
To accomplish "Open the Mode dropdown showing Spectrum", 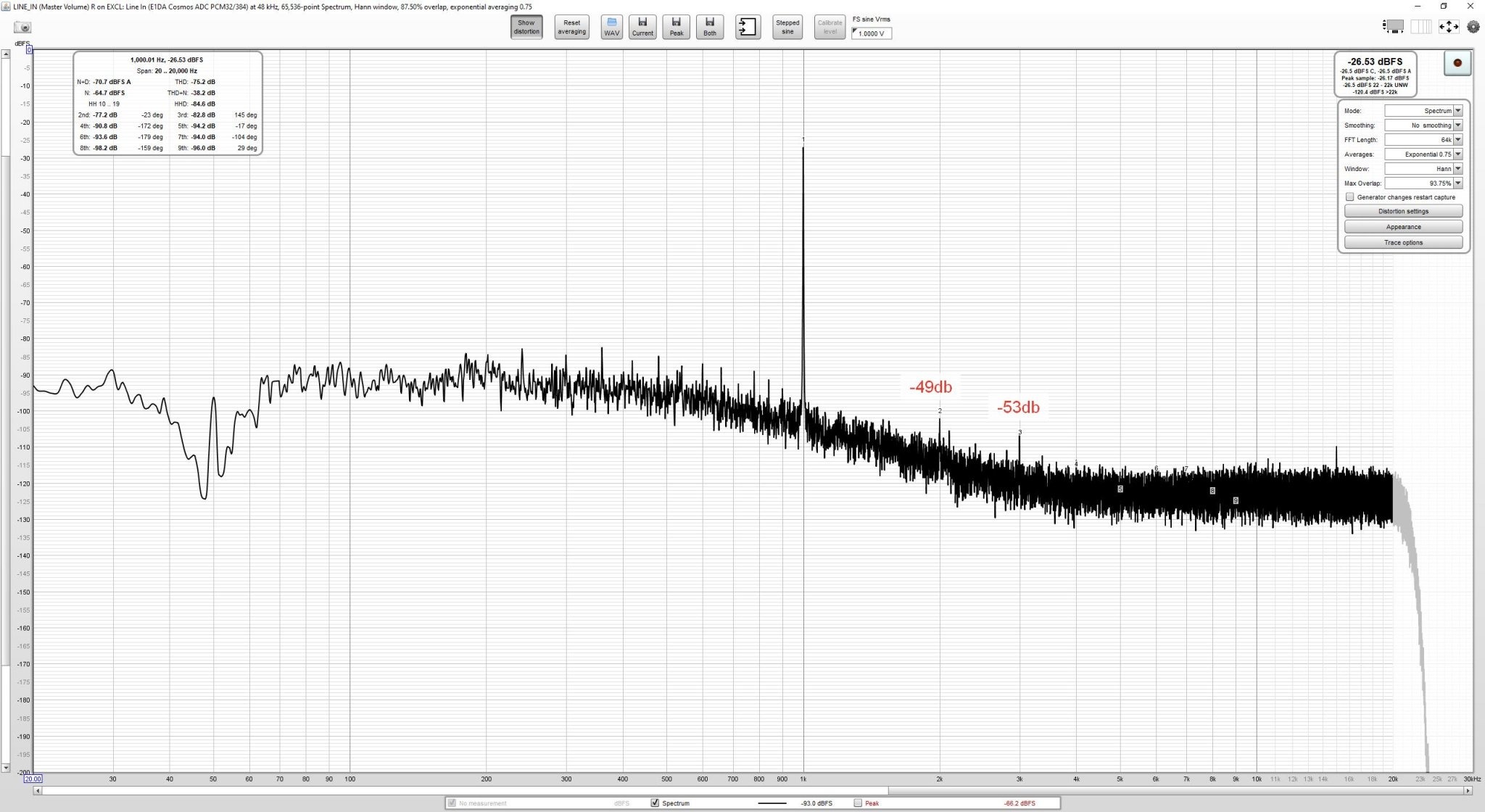I will tap(1423, 111).
